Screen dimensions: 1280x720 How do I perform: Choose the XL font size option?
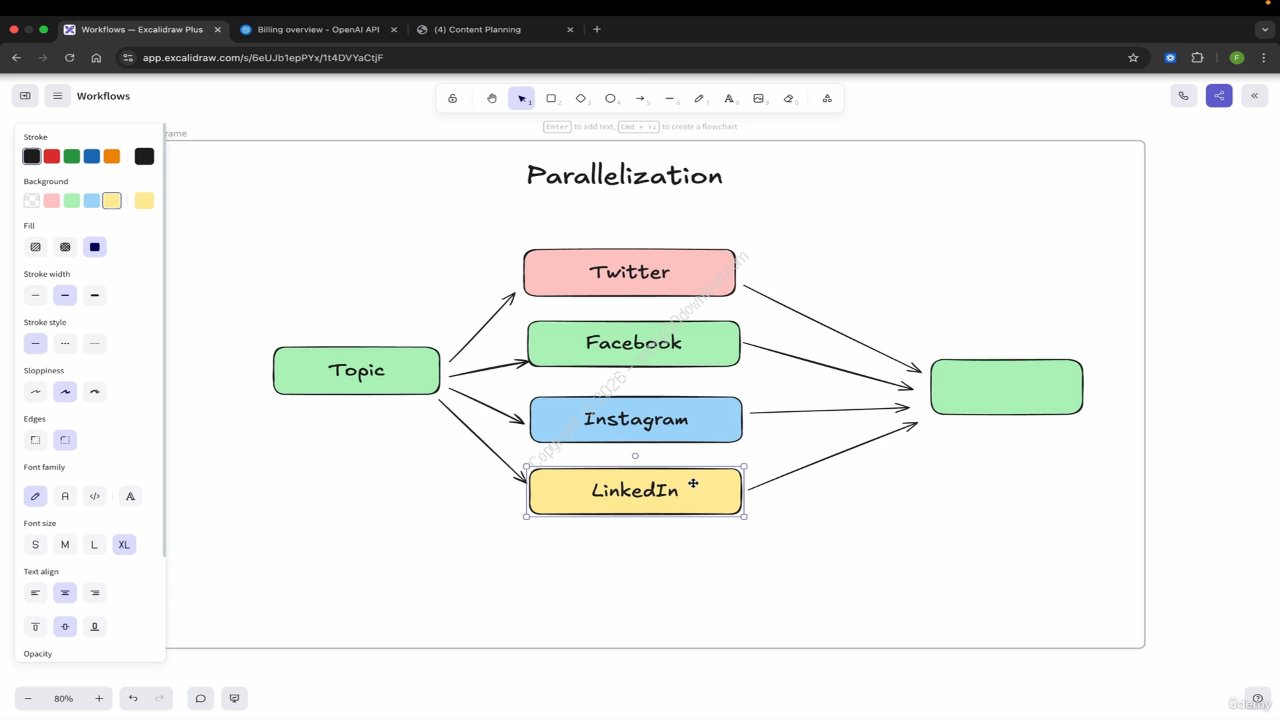pos(124,545)
